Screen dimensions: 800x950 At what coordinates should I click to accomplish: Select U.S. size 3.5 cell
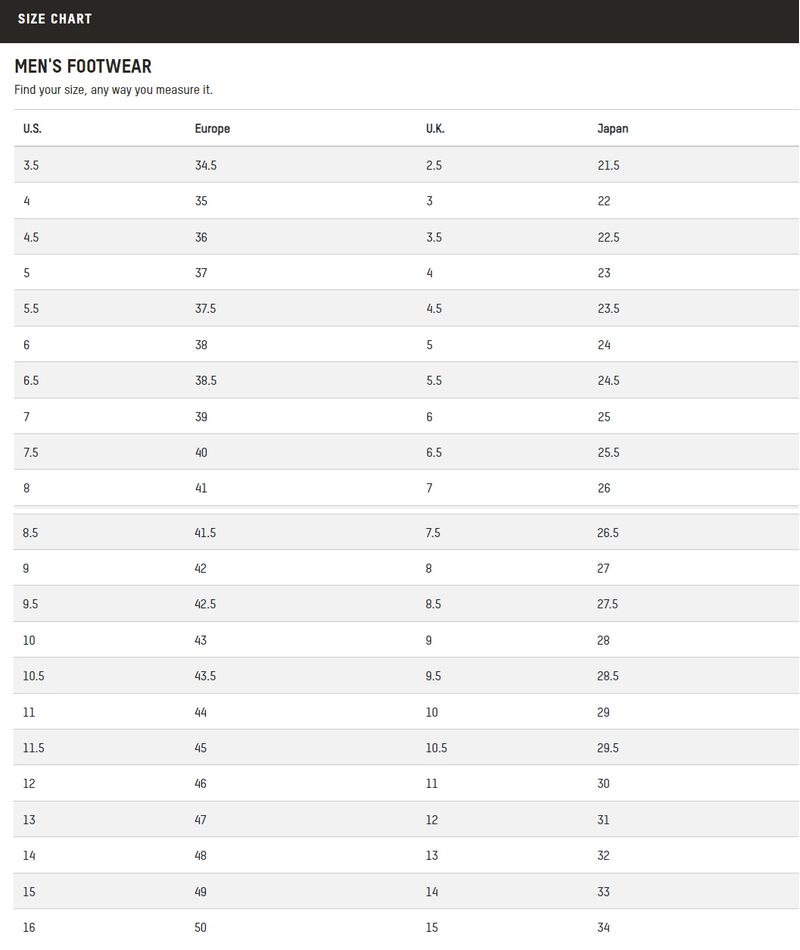(31, 165)
